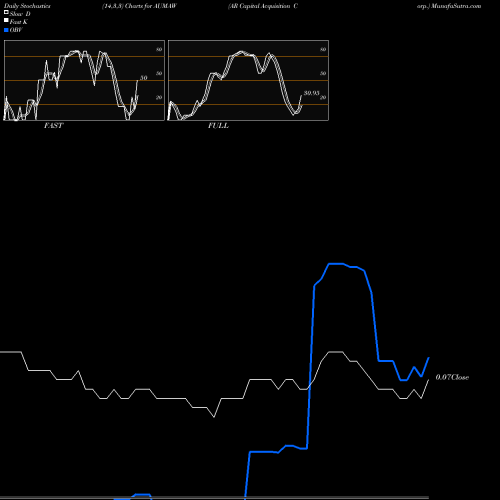Click the 'Daily Stochastics' title text
500x500 pixels.
click(x=27, y=6)
